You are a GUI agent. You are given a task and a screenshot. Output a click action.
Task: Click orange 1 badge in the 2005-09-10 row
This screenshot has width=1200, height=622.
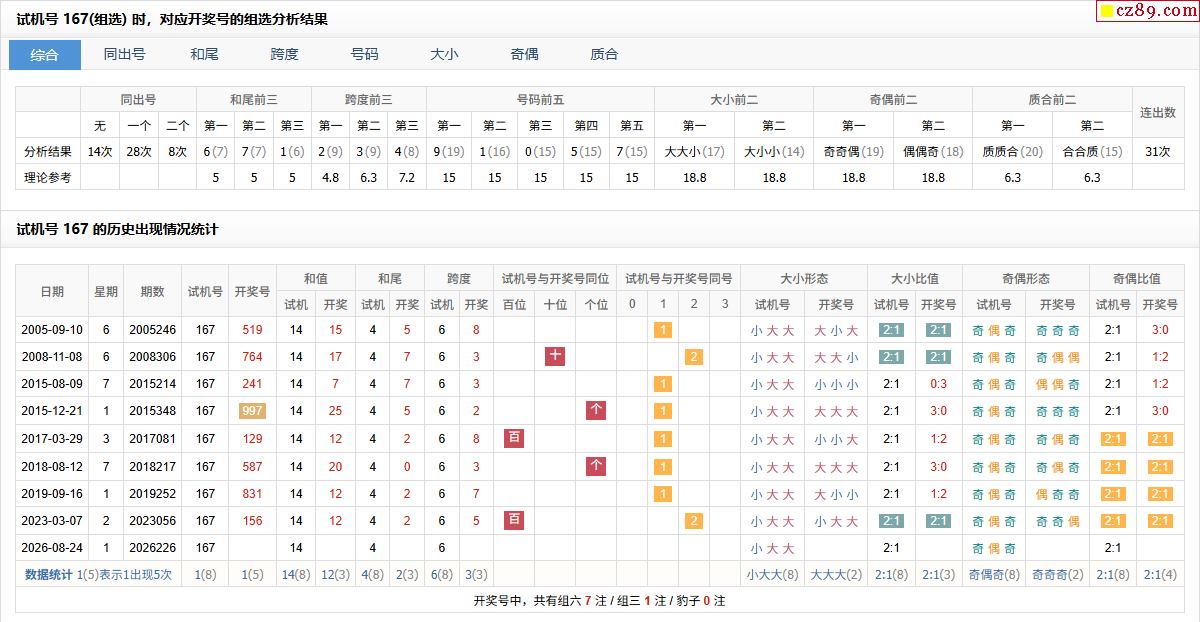pos(662,330)
